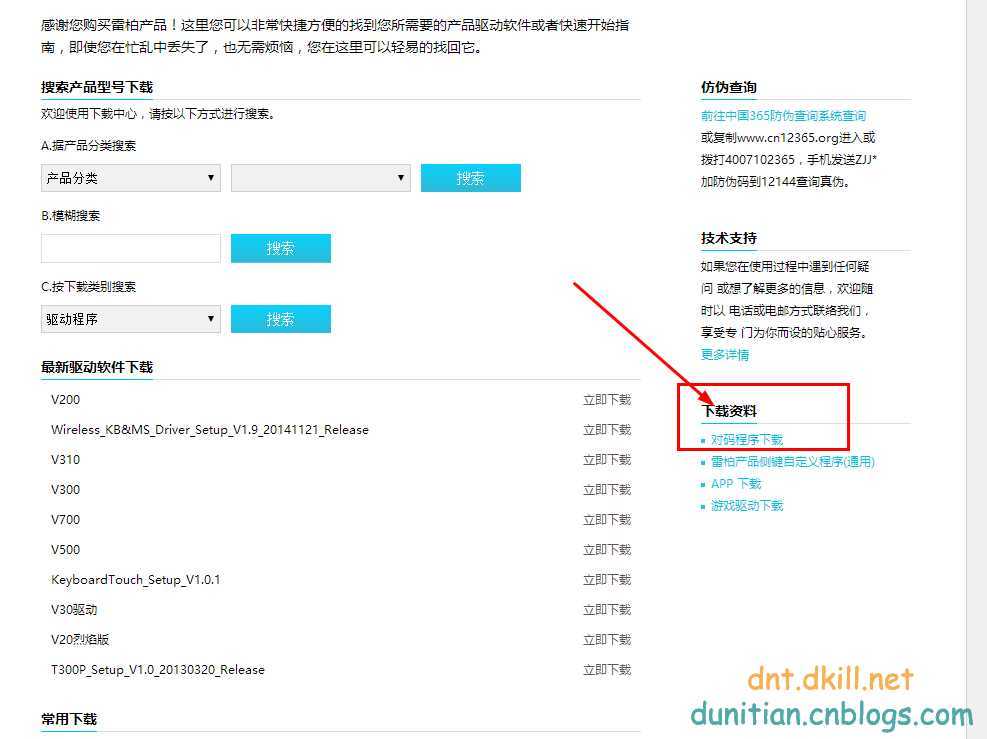Open the 产品分类 category dropdown
The width and height of the screenshot is (987, 739).
131,178
